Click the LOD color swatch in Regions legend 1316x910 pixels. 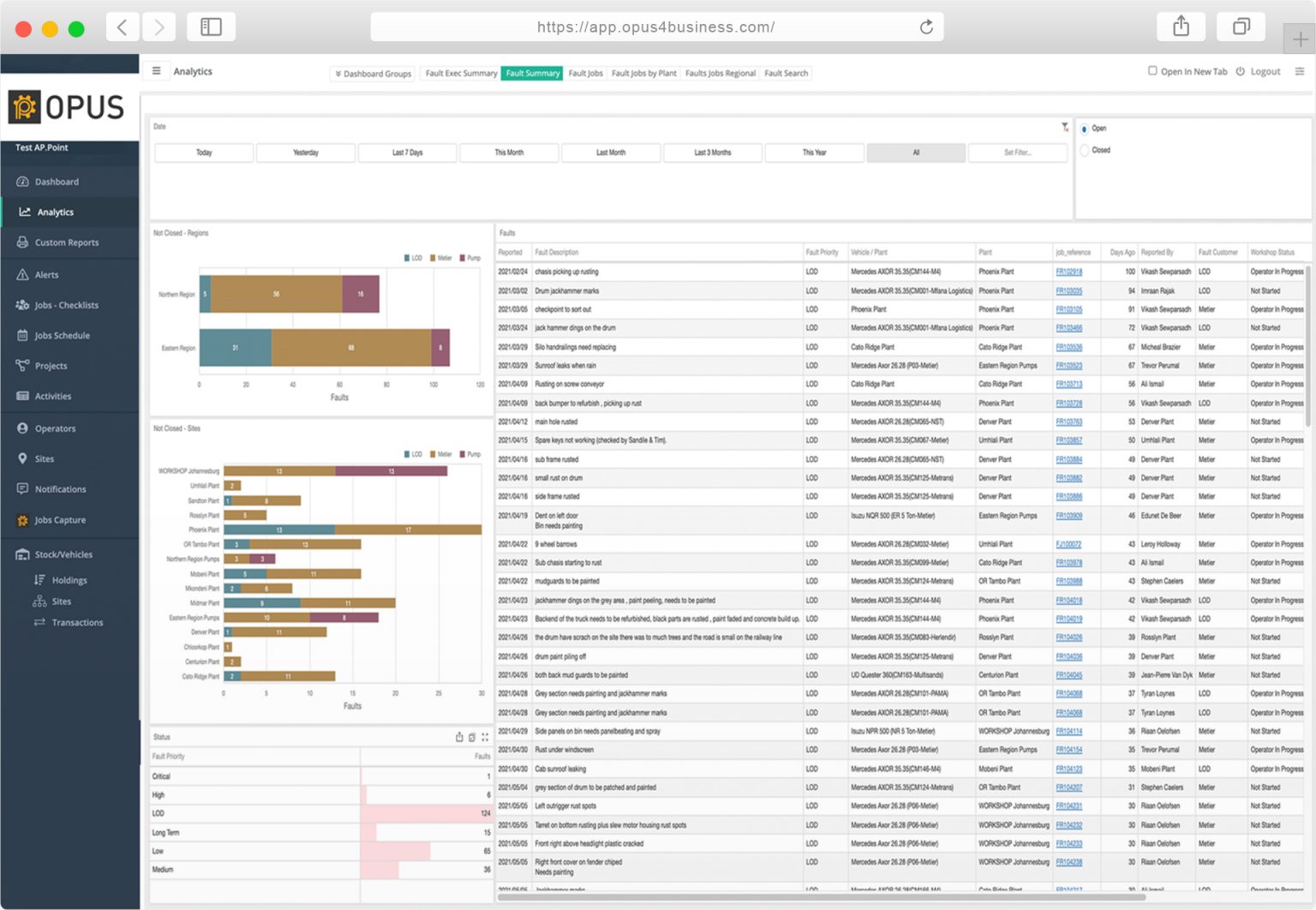point(406,258)
